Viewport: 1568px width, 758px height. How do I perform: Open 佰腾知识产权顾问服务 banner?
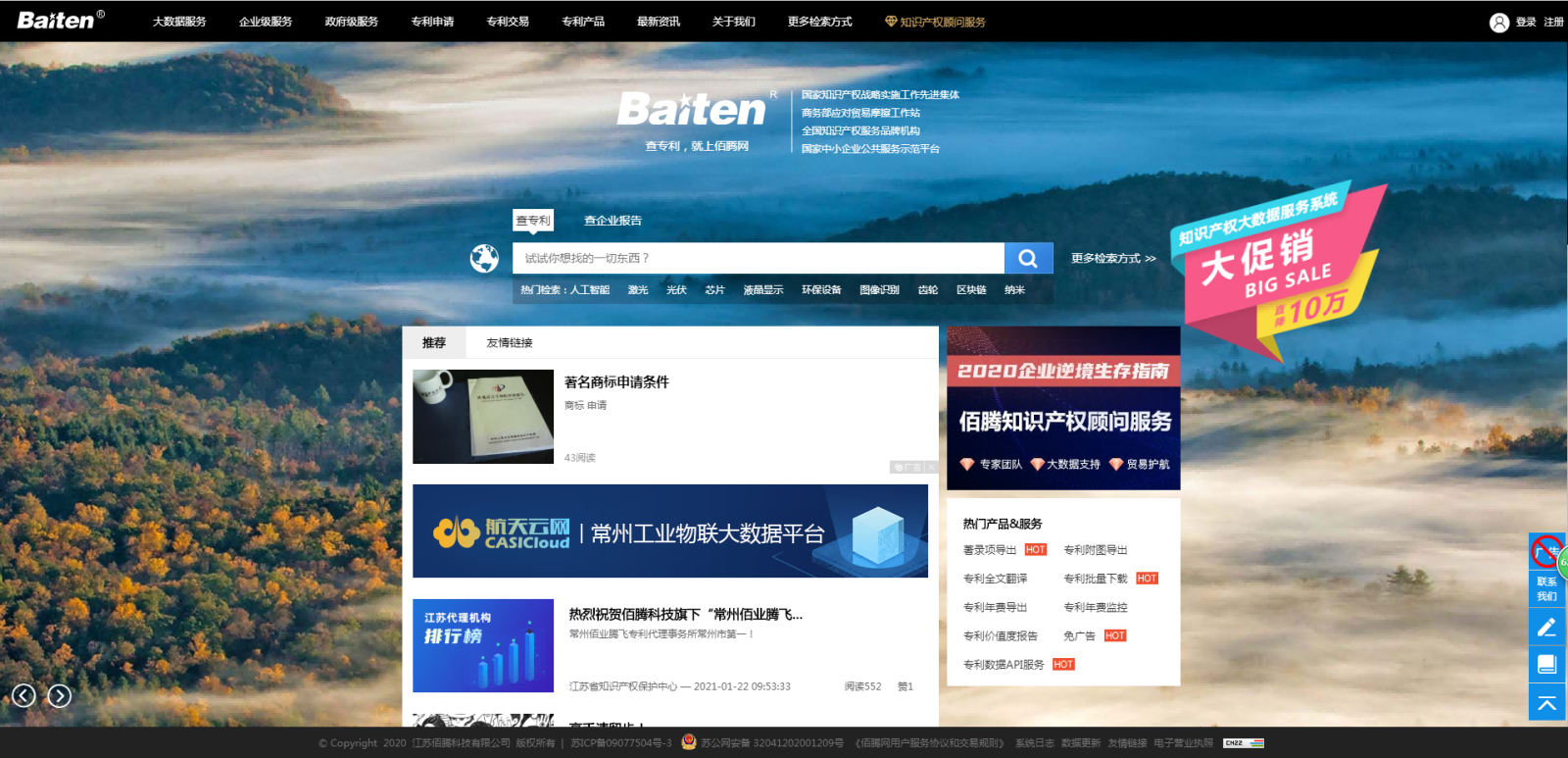(1063, 408)
